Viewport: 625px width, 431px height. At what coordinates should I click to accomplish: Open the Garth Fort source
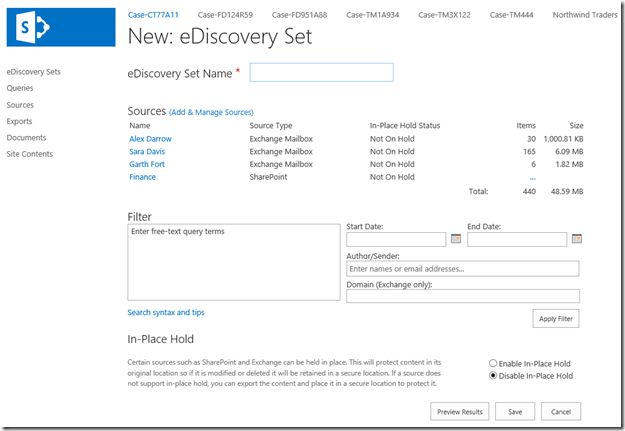point(147,164)
